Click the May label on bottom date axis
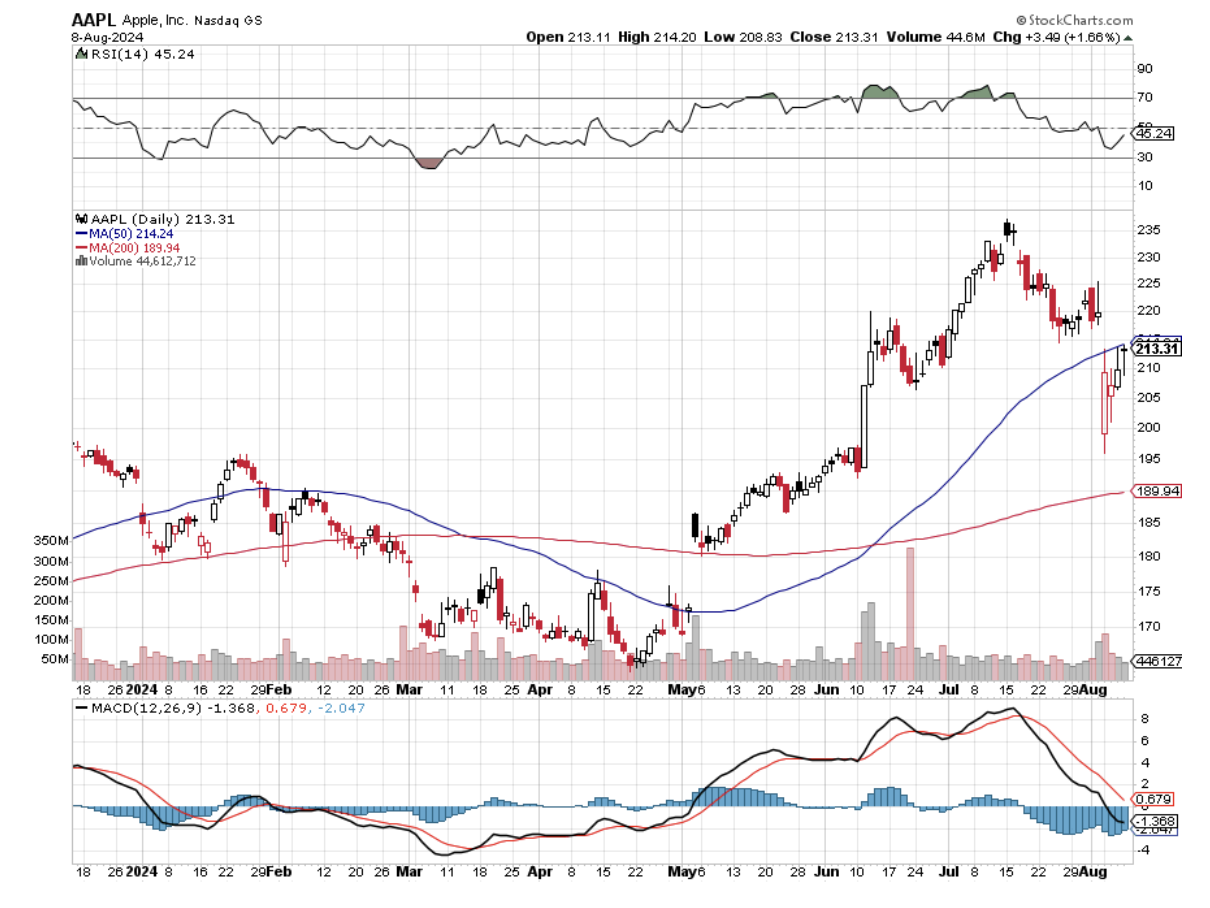 pyautogui.click(x=683, y=690)
